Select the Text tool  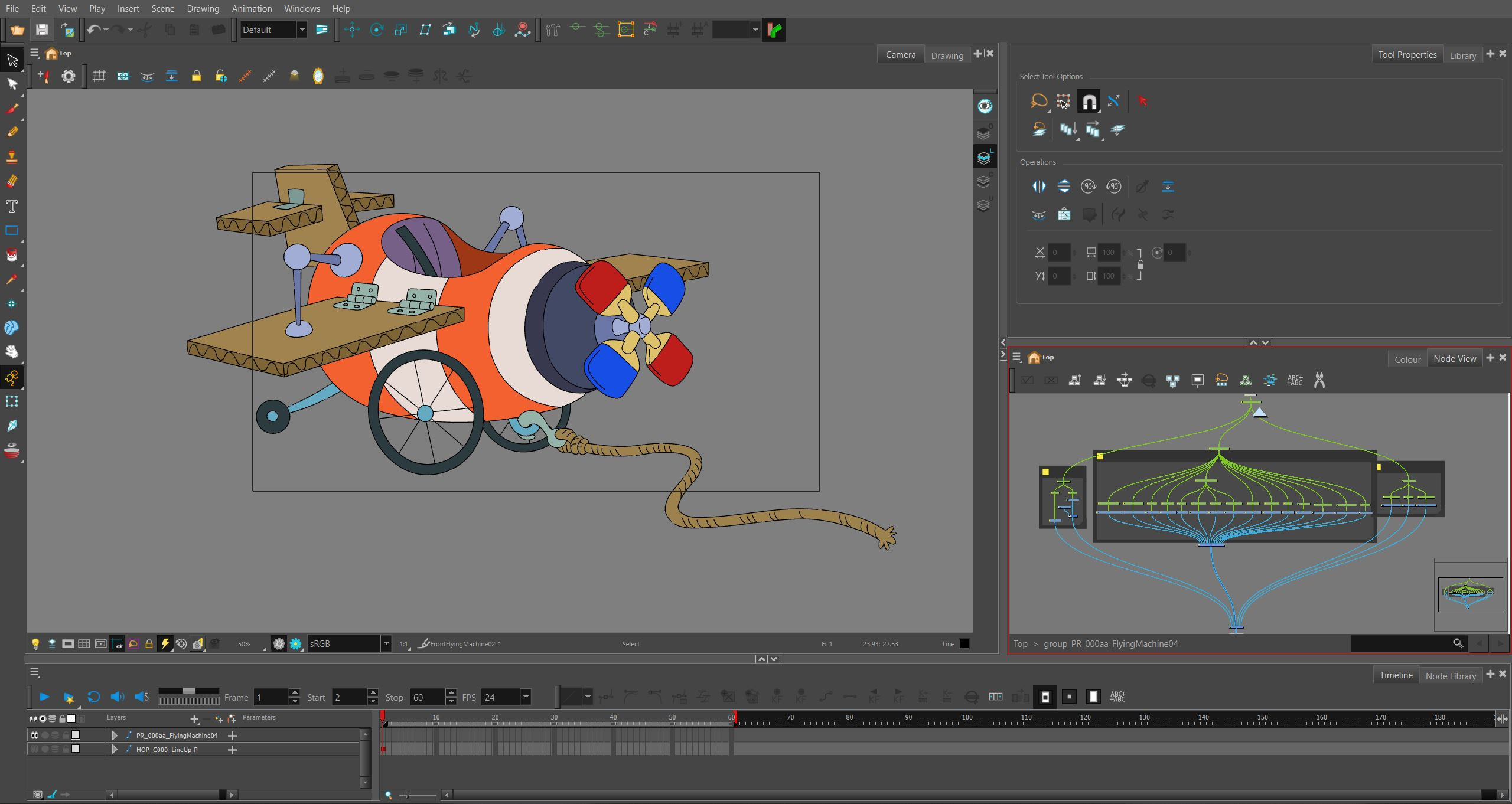[x=12, y=207]
